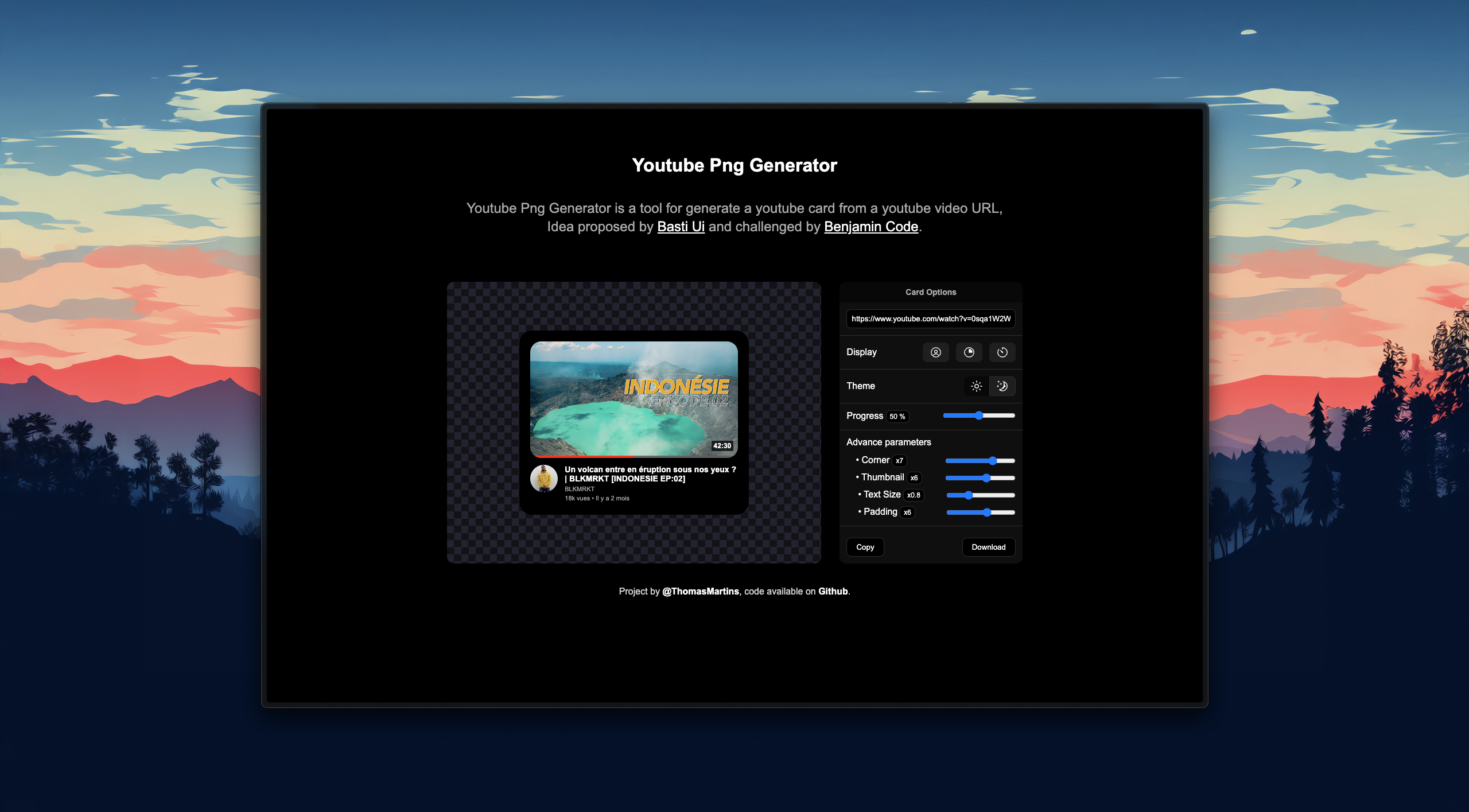Toggle progress bar display icon
1469x812 pixels.
969,352
